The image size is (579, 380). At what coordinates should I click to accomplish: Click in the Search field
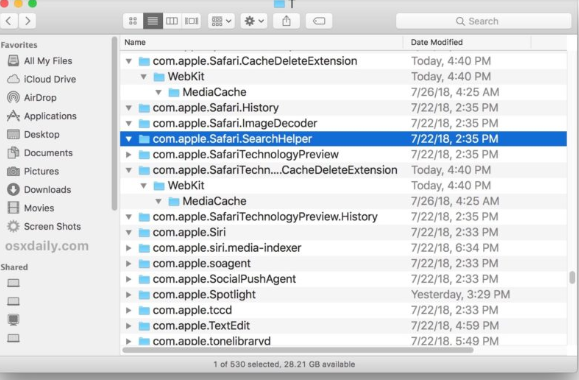tap(483, 21)
